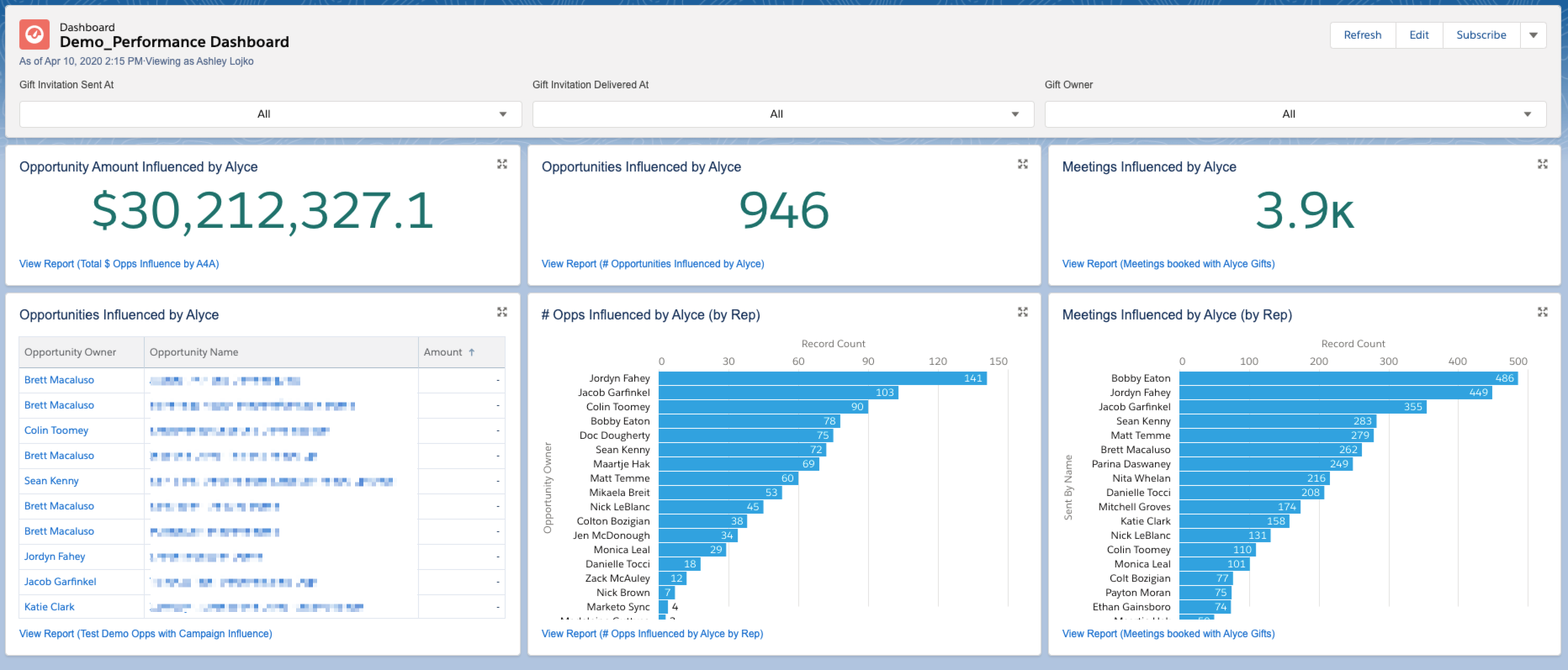The width and height of the screenshot is (1568, 670).
Task: Open Sean Kenny owner link in table
Action: pos(51,481)
